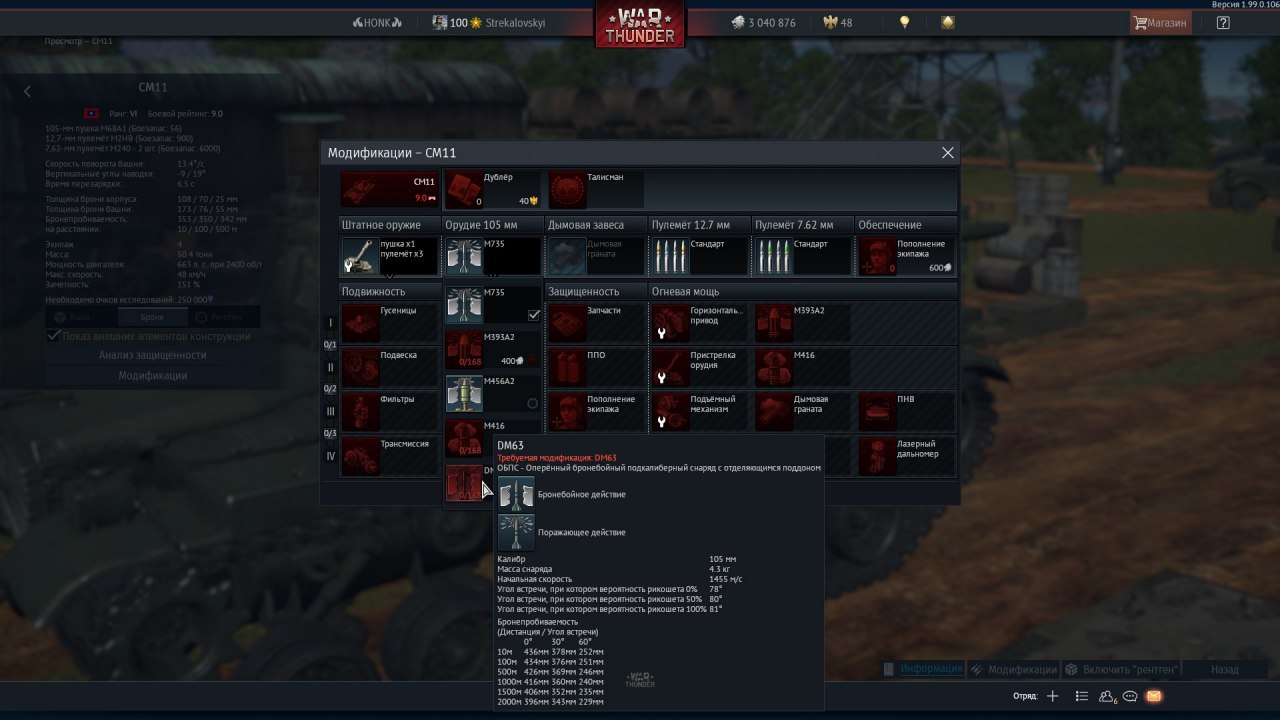Screen dimensions: 1280x720
Task: Open Дымовая завеса grenade slot
Action: 596,255
